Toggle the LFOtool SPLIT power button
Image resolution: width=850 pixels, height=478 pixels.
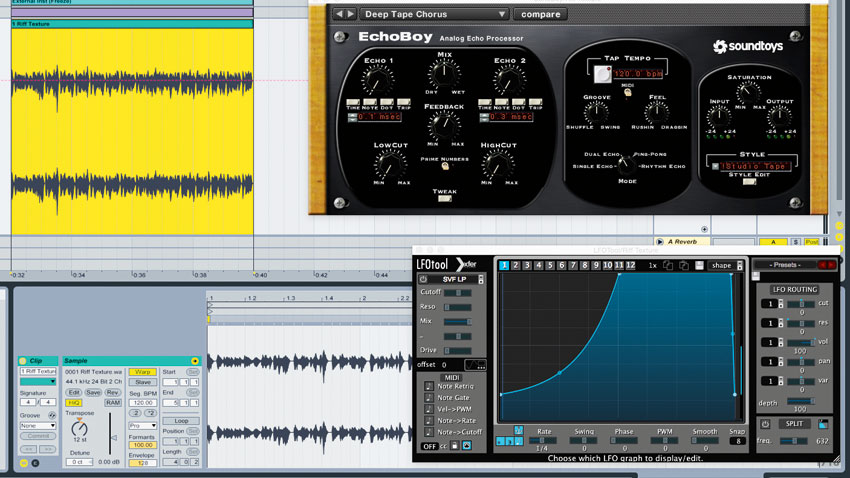click(x=765, y=424)
